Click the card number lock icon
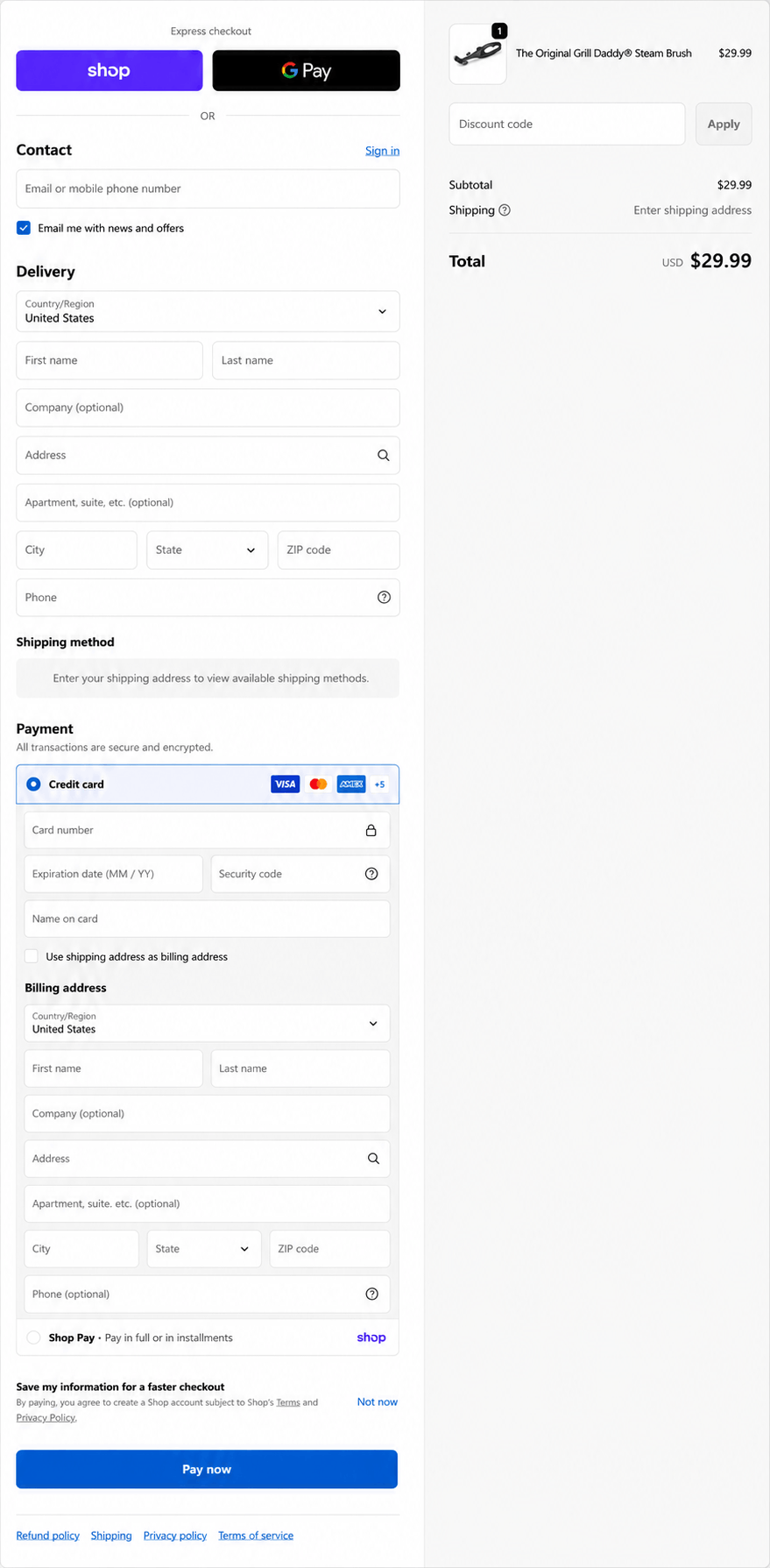This screenshot has width=770, height=1568. (371, 830)
